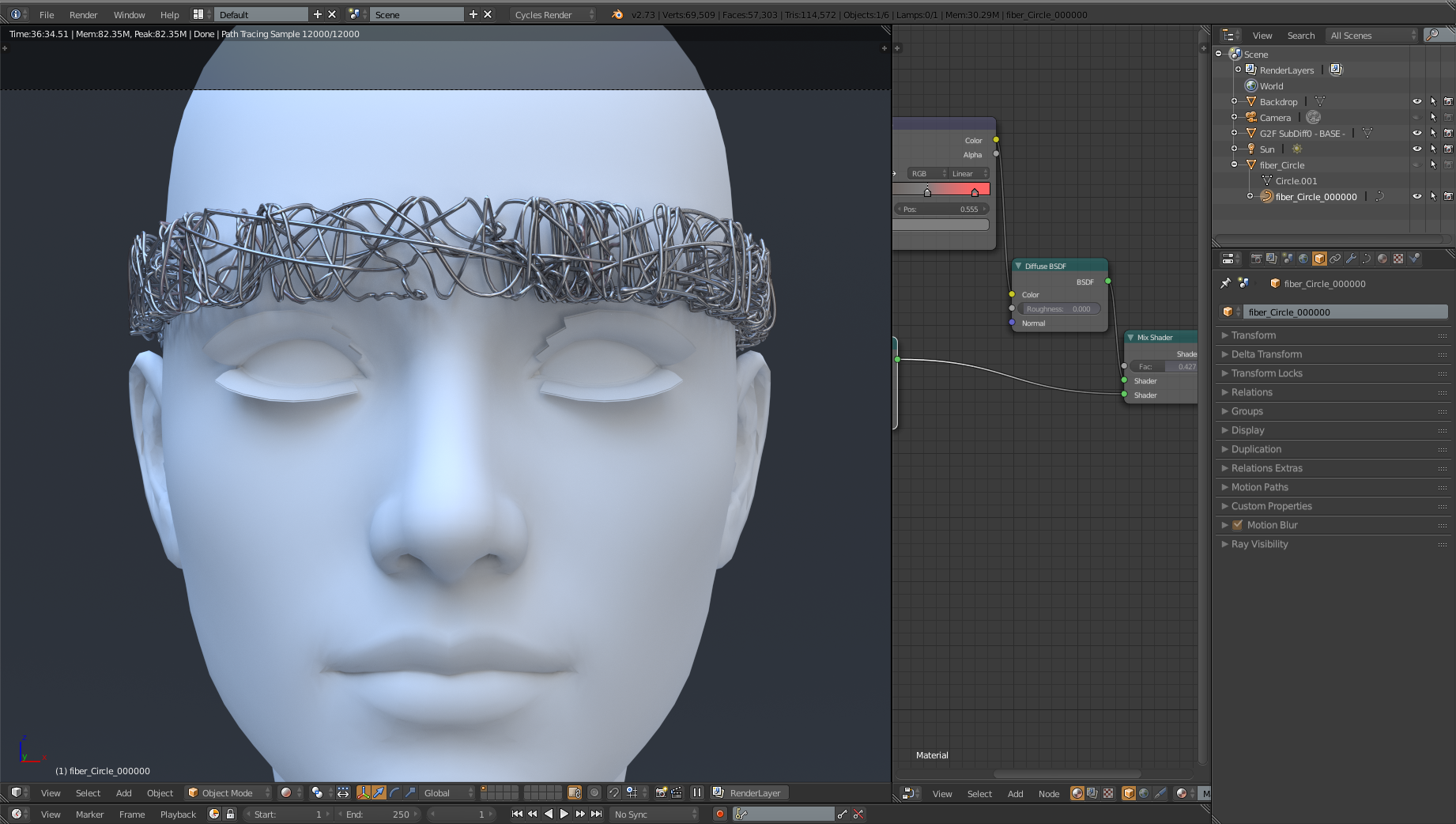Toggle Sun render visibility camera icon
This screenshot has width=1456, height=824.
[1448, 149]
